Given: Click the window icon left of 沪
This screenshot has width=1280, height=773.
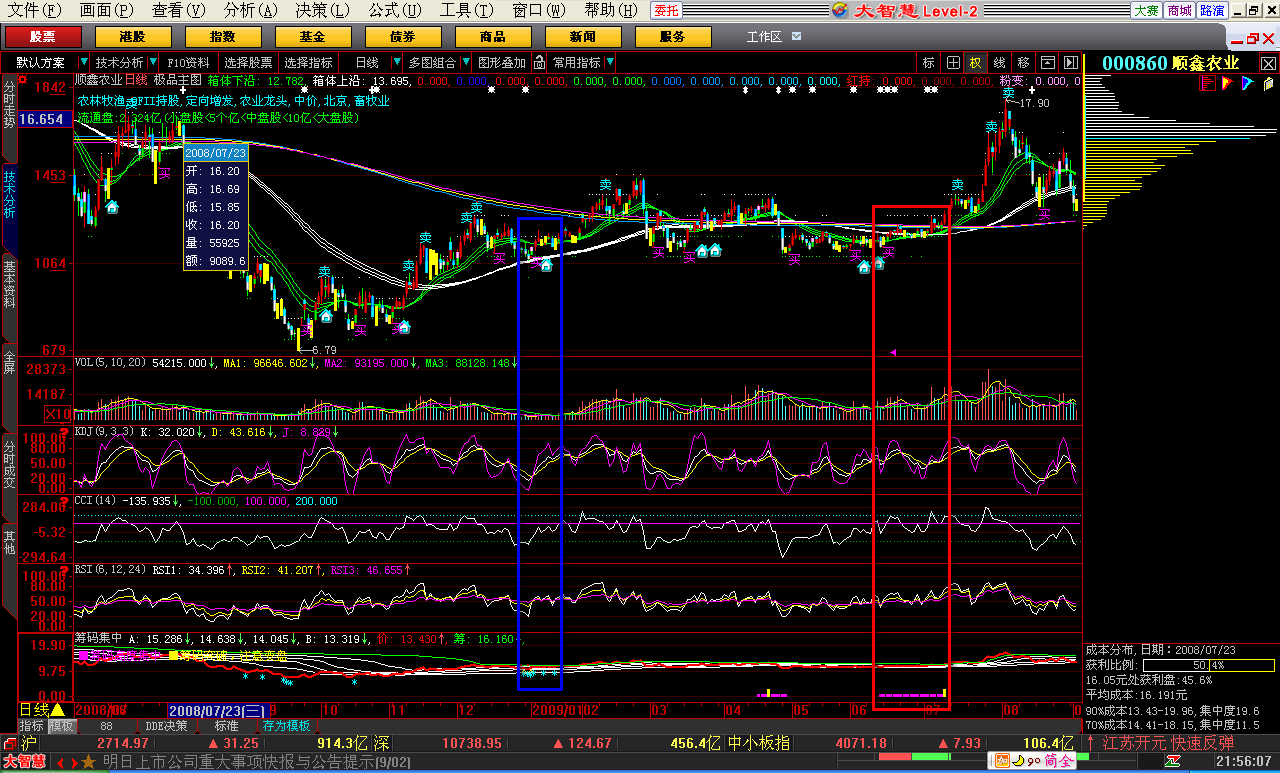Looking at the screenshot, I should coord(9,743).
